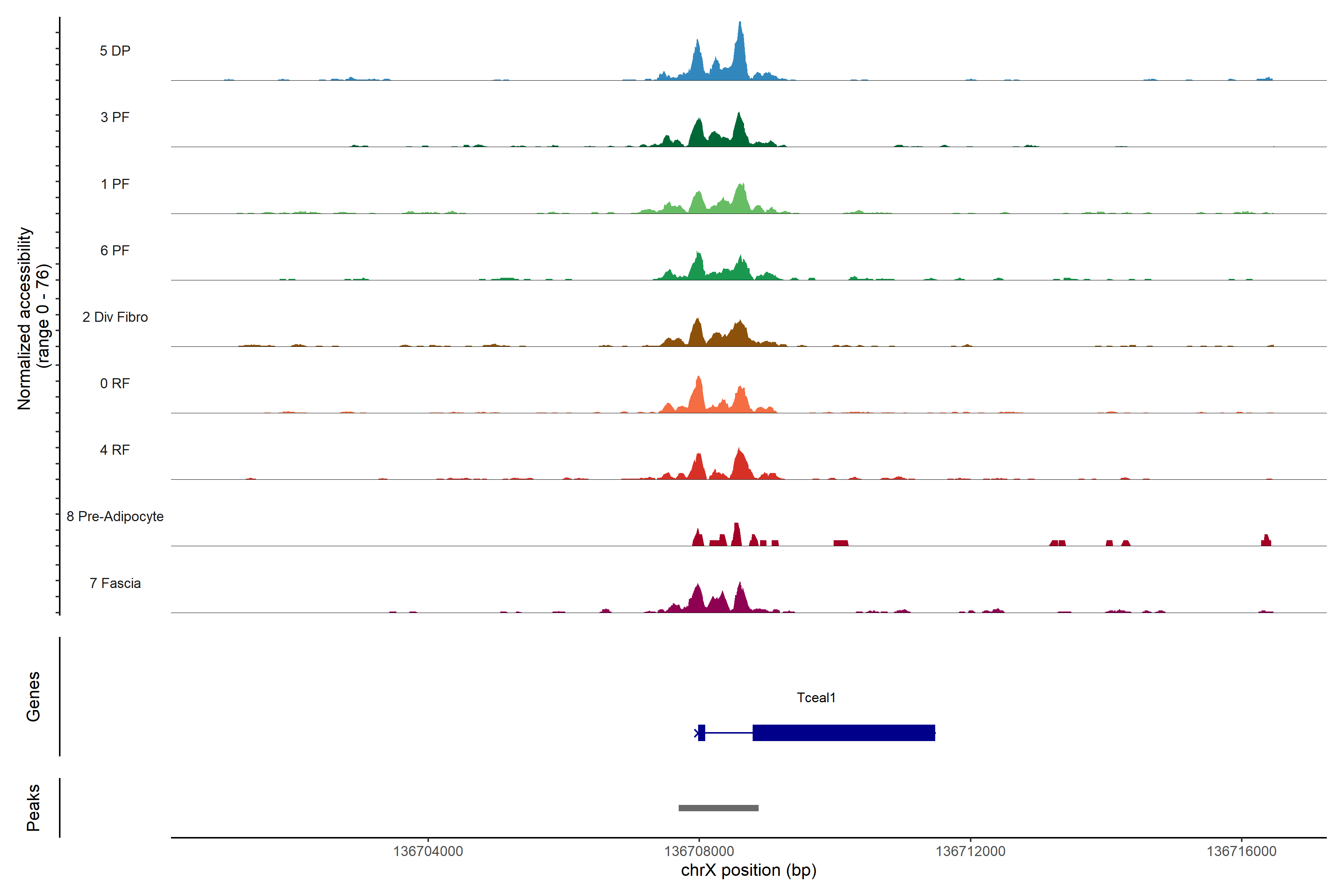Screen dimensions: 1344x896
Task: Click axis tick label 136712000
Action: tap(970, 852)
